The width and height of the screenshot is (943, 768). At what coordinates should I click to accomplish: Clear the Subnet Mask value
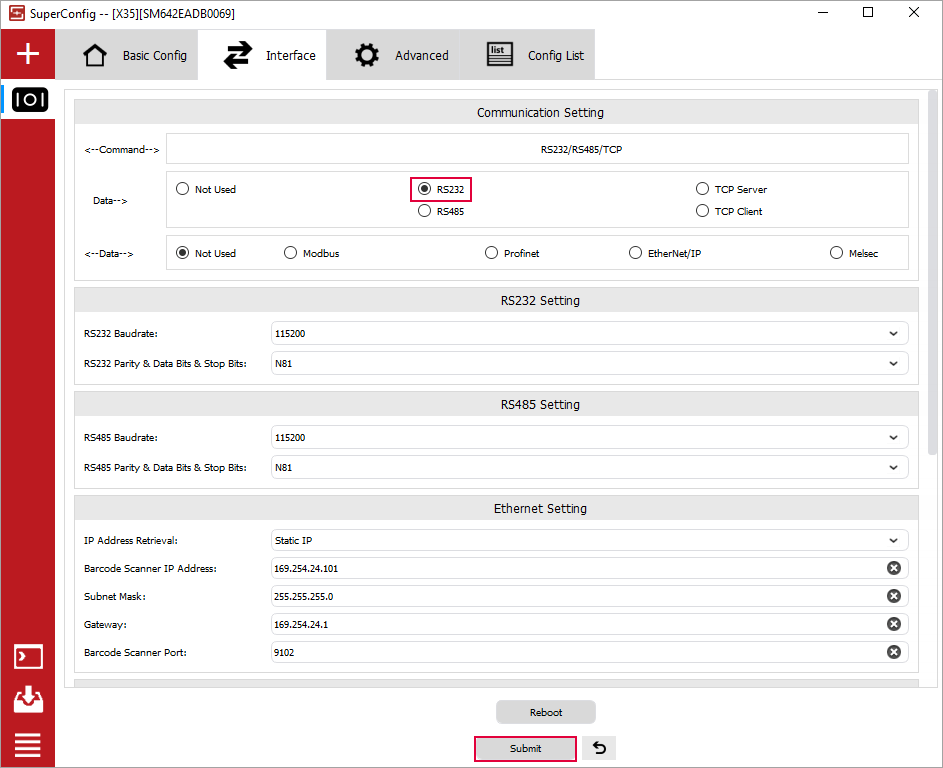click(893, 596)
